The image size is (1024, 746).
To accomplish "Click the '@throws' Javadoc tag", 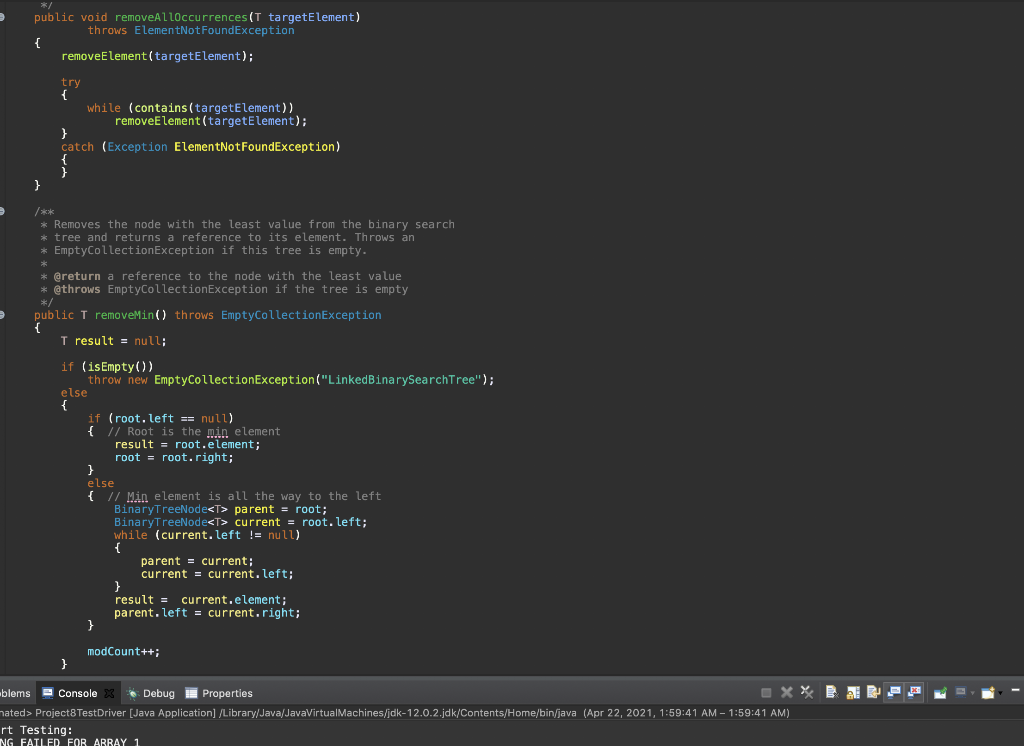I will coord(77,289).
